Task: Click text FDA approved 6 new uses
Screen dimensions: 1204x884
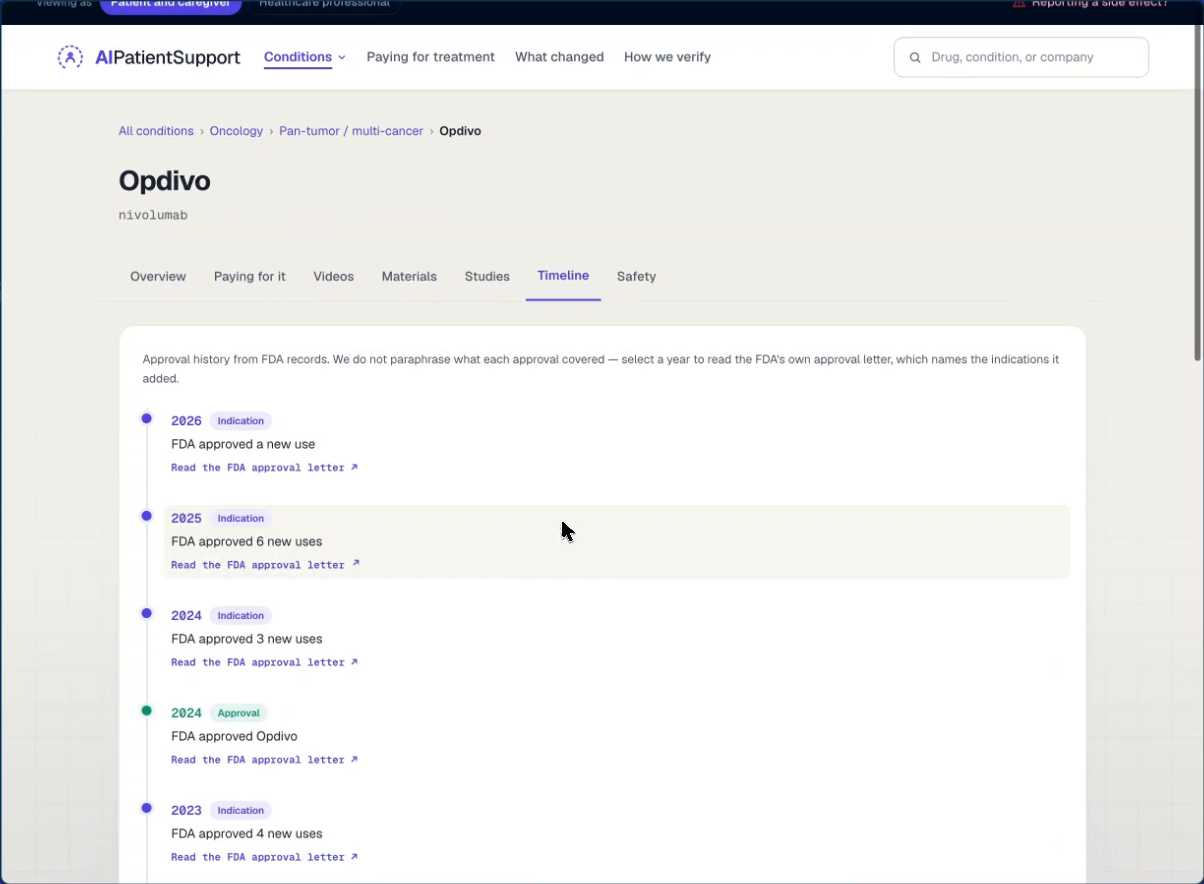Action: click(x=247, y=541)
